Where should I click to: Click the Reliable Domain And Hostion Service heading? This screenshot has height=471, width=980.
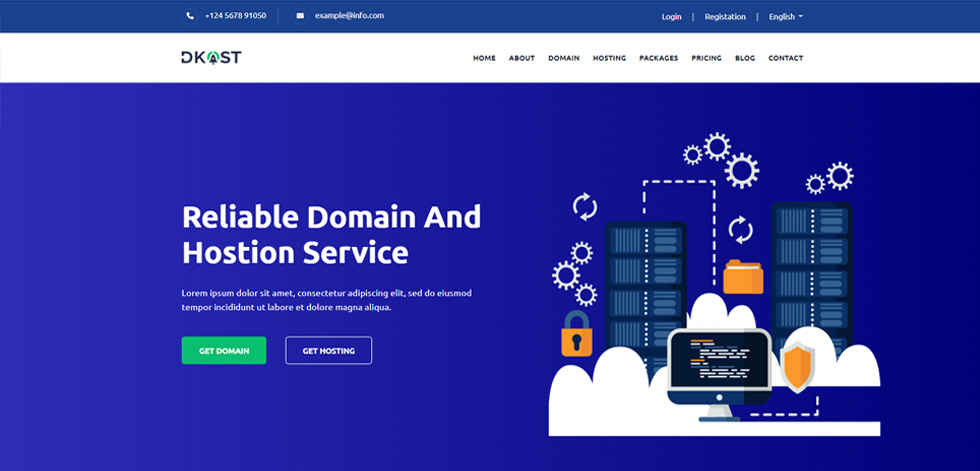click(x=331, y=235)
